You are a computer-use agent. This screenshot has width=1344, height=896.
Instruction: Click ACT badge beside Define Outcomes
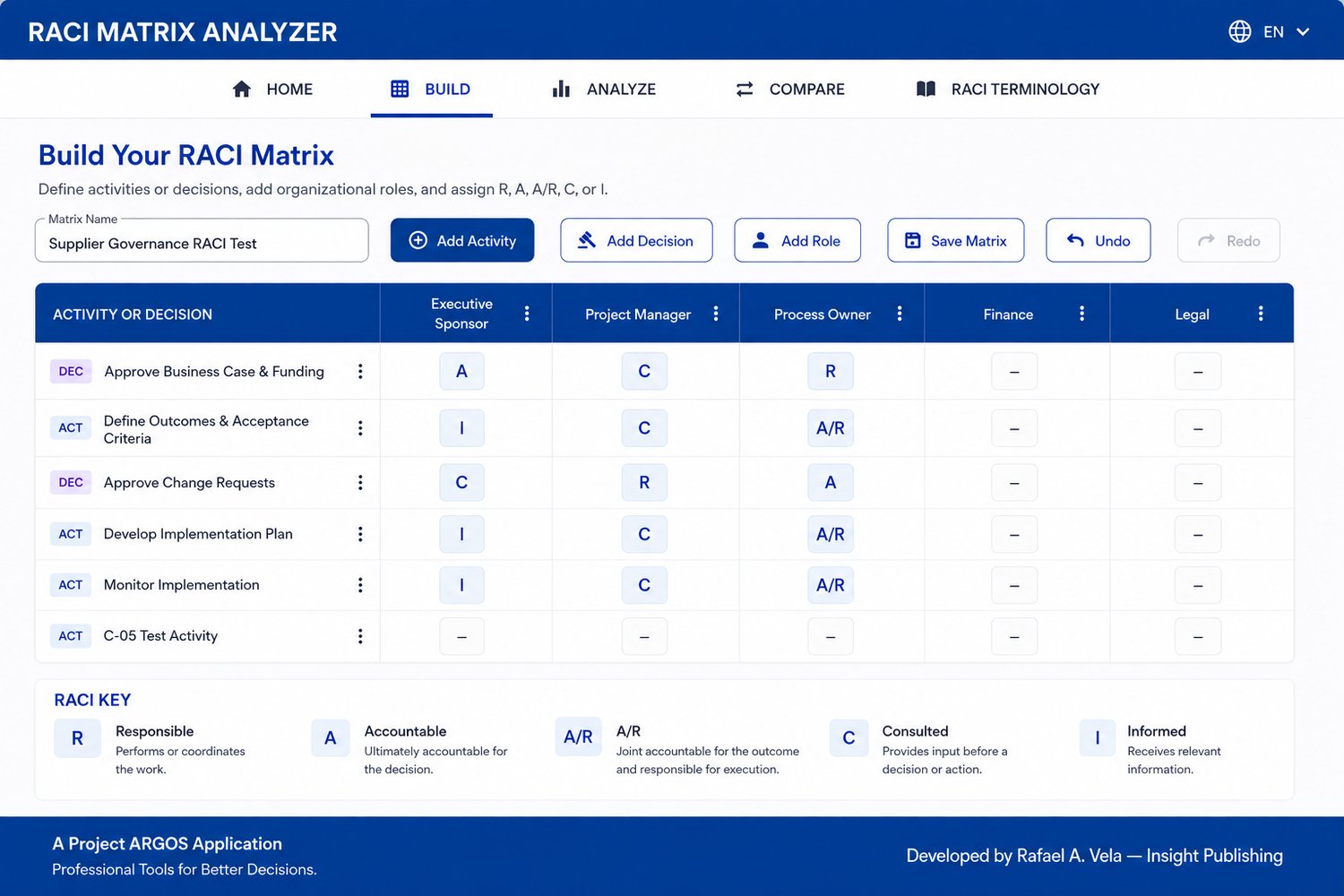(x=71, y=428)
